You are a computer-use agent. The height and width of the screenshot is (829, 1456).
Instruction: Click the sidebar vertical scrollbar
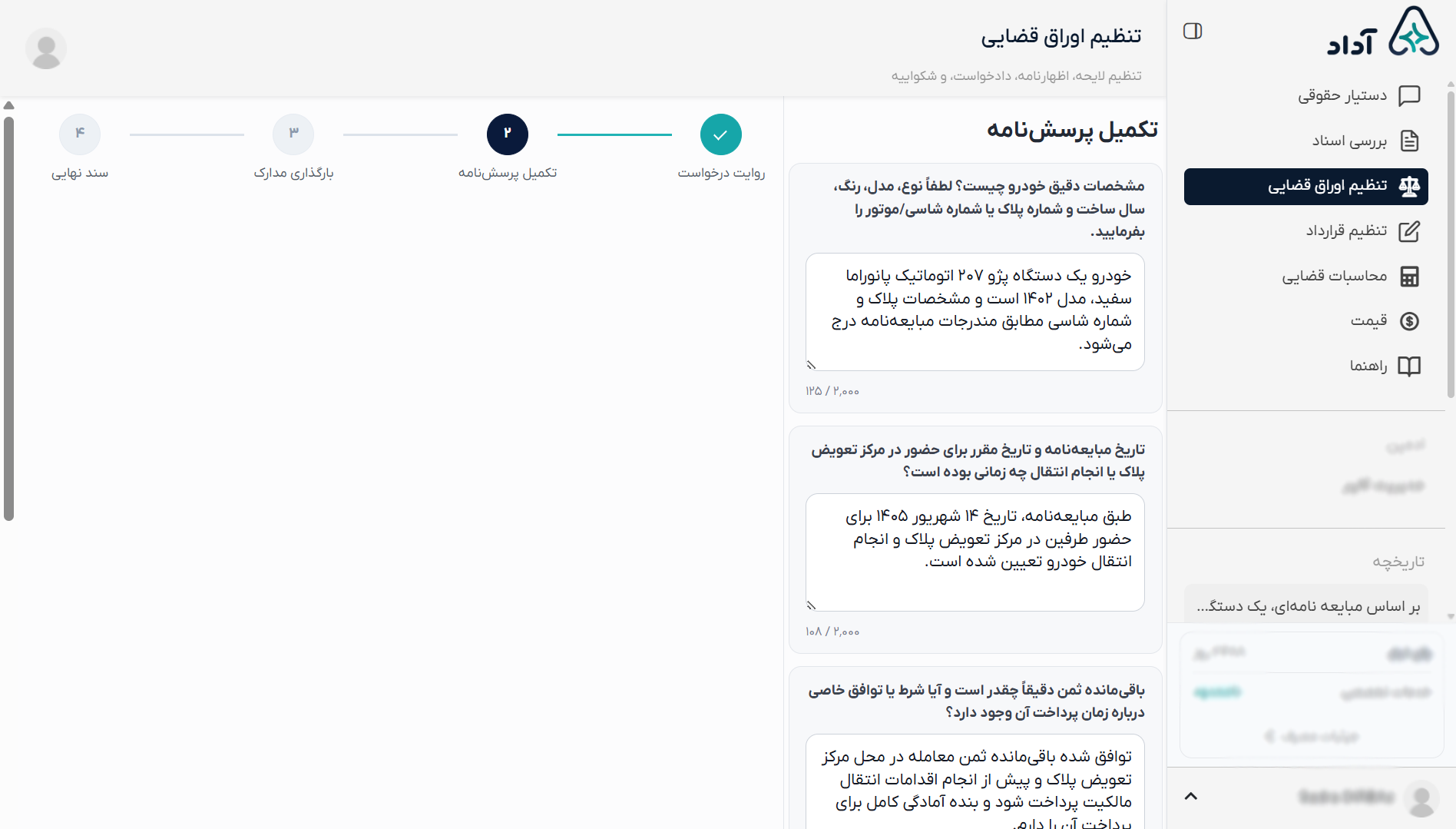(x=1451, y=246)
